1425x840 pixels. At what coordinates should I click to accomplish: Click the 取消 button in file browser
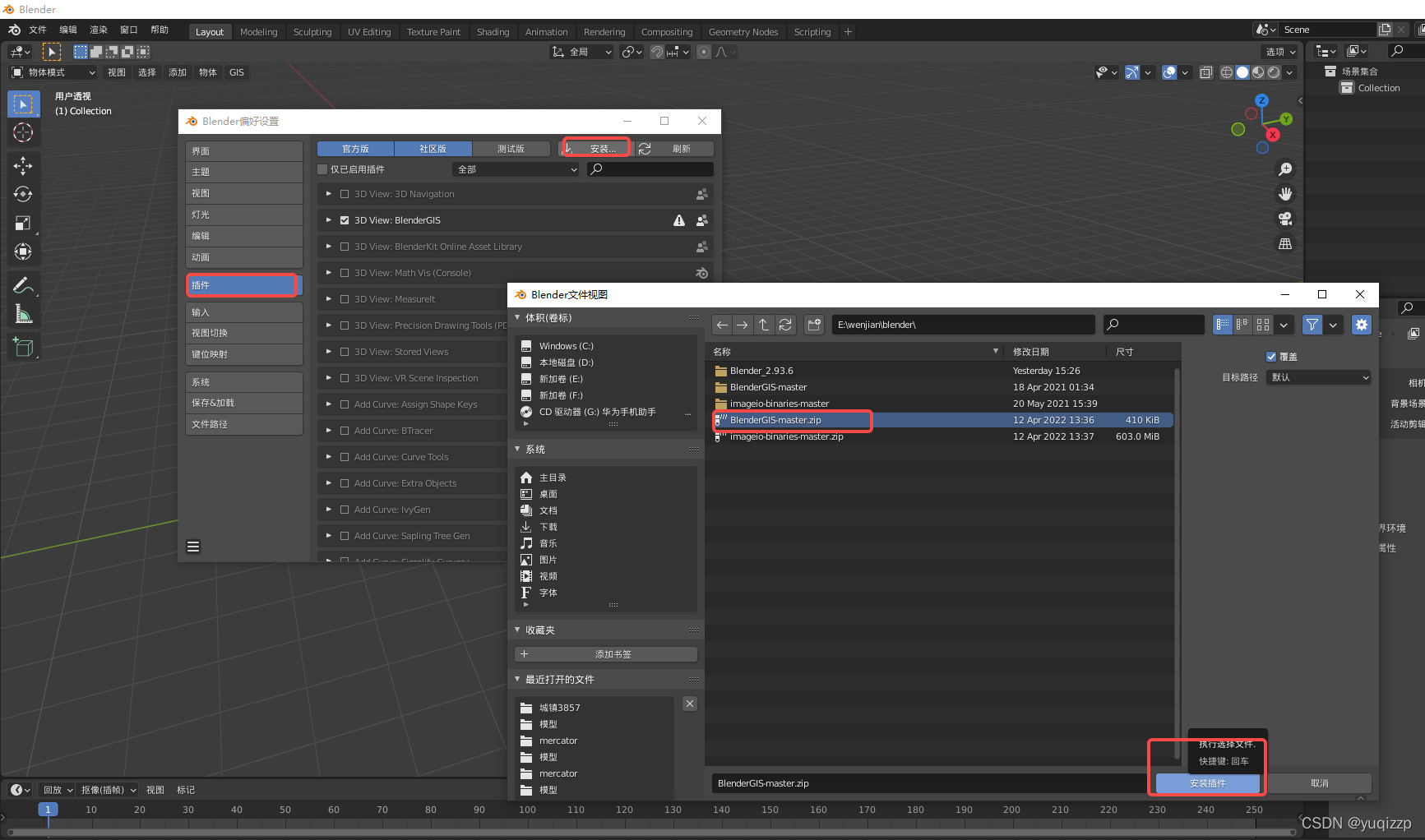pos(1319,783)
